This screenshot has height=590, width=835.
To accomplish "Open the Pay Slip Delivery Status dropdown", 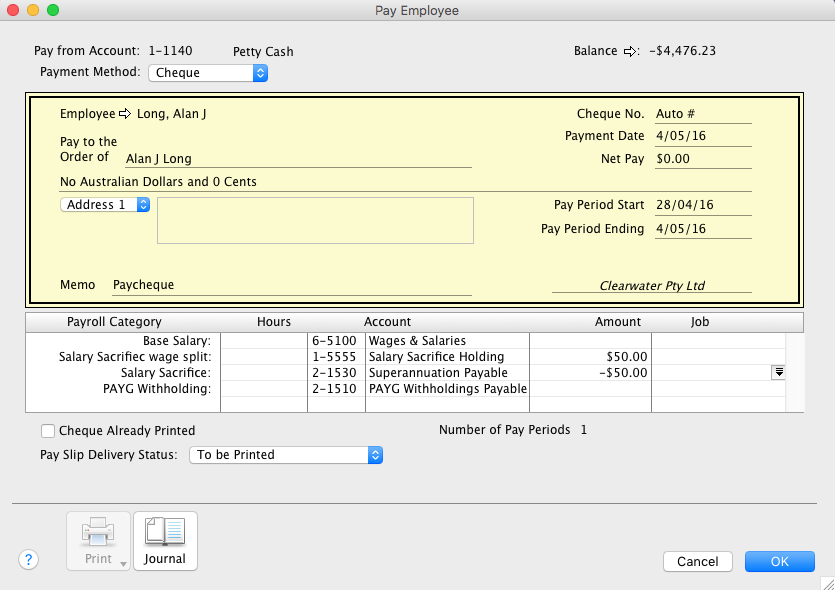I will tap(286, 455).
